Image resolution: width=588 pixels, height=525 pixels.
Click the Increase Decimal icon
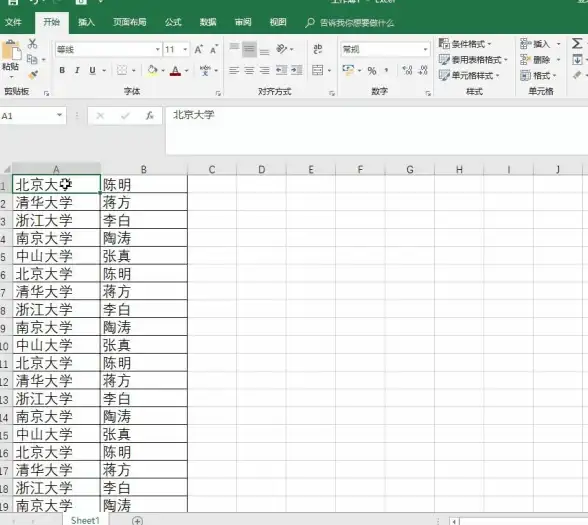coord(407,70)
